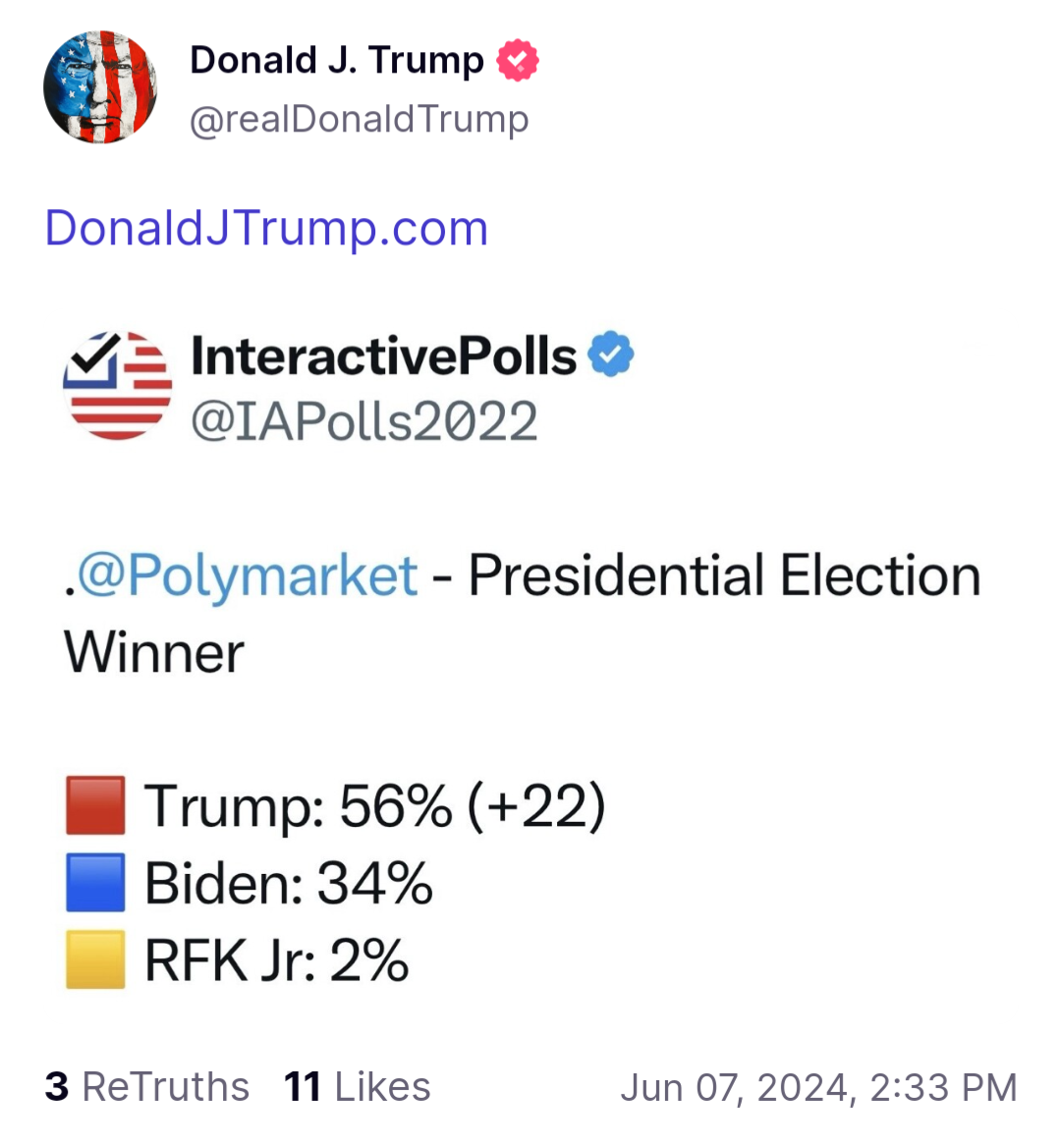View the 3 ReTruths list
1061x1148 pixels.
[x=147, y=1086]
